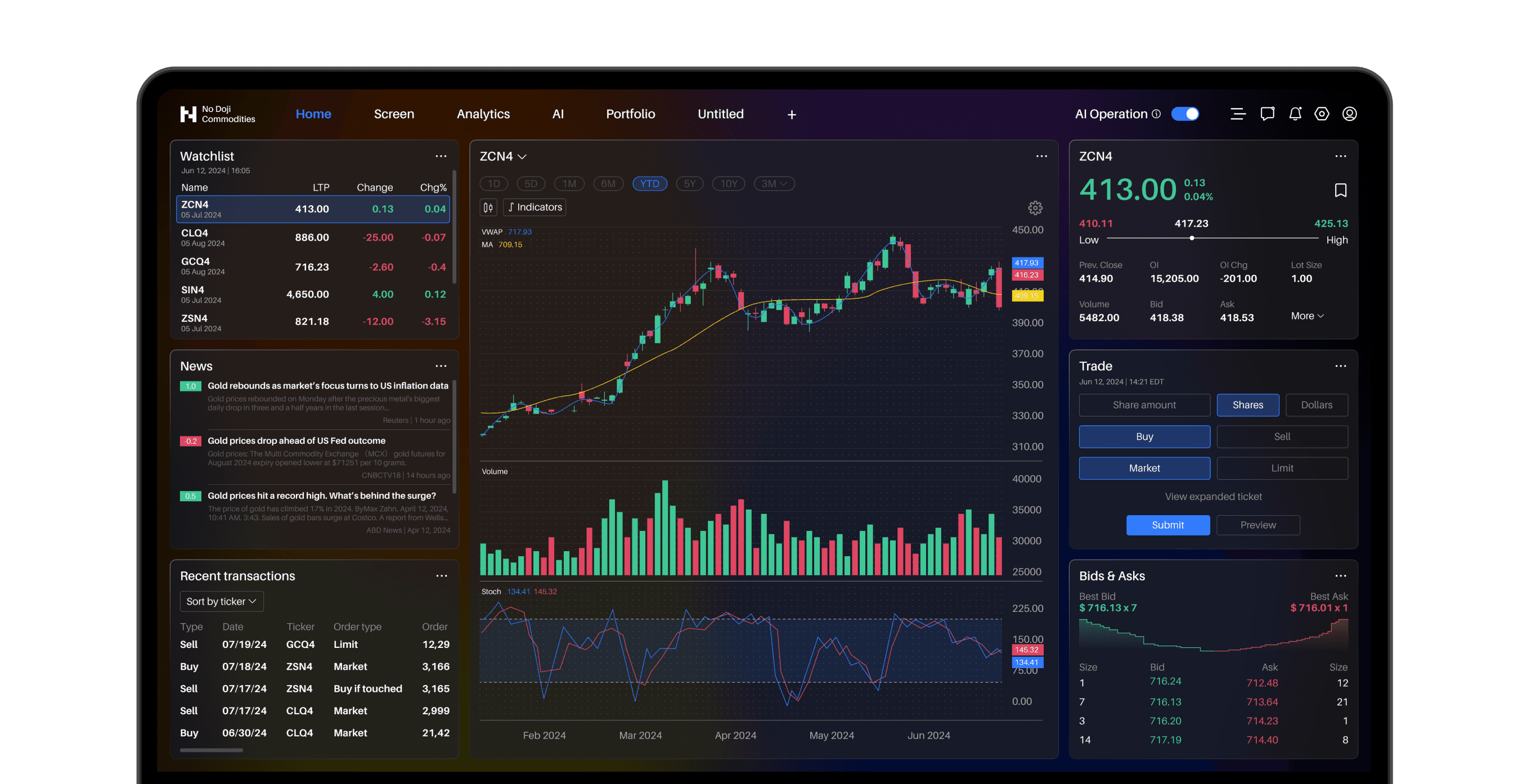Select the 1D chart range
Screen dimensions: 1527x784
pos(494,184)
